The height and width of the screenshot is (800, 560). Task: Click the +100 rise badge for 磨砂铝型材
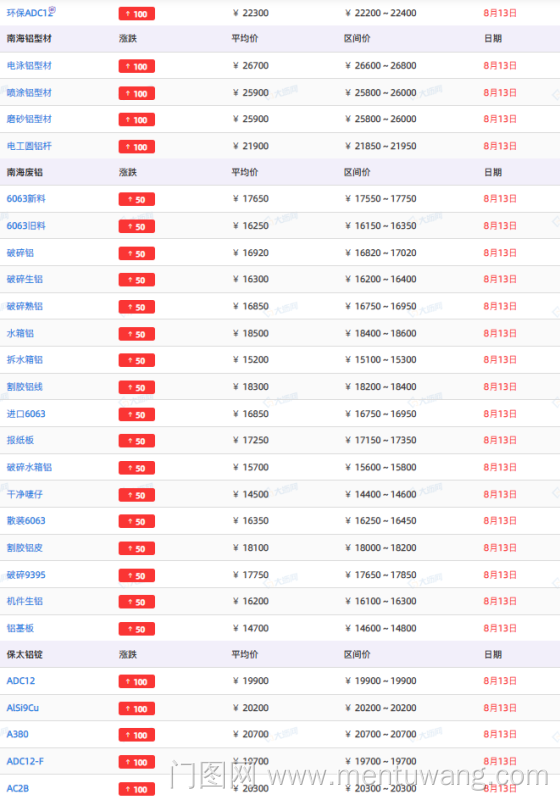pos(137,120)
